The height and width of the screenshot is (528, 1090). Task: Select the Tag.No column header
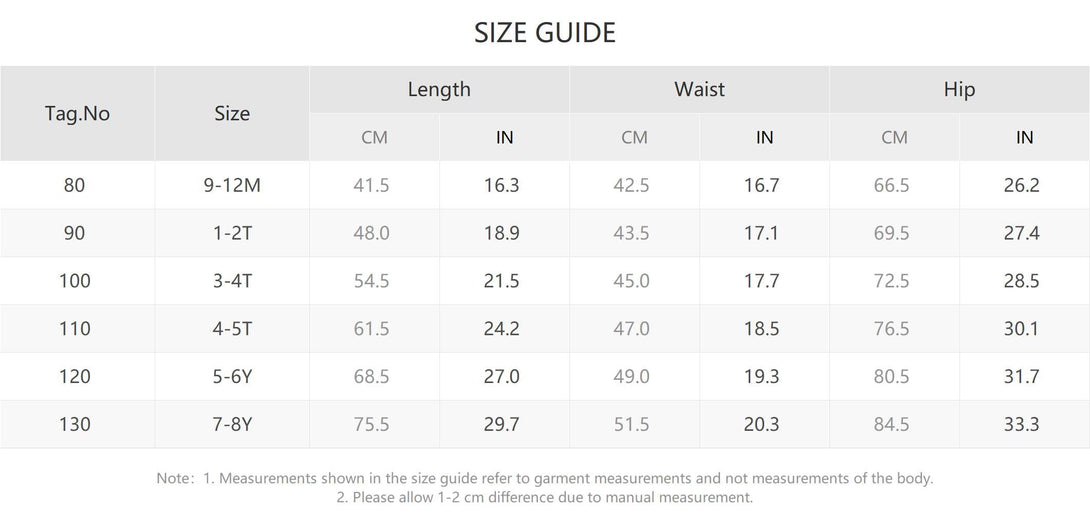(x=77, y=113)
